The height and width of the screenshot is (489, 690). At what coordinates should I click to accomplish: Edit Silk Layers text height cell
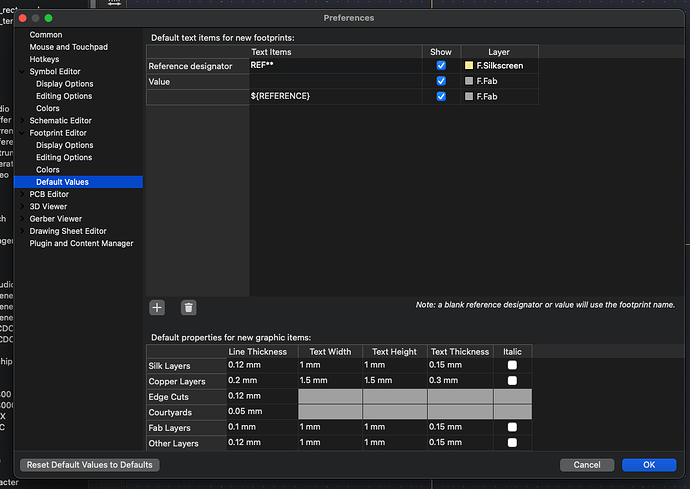coord(395,365)
